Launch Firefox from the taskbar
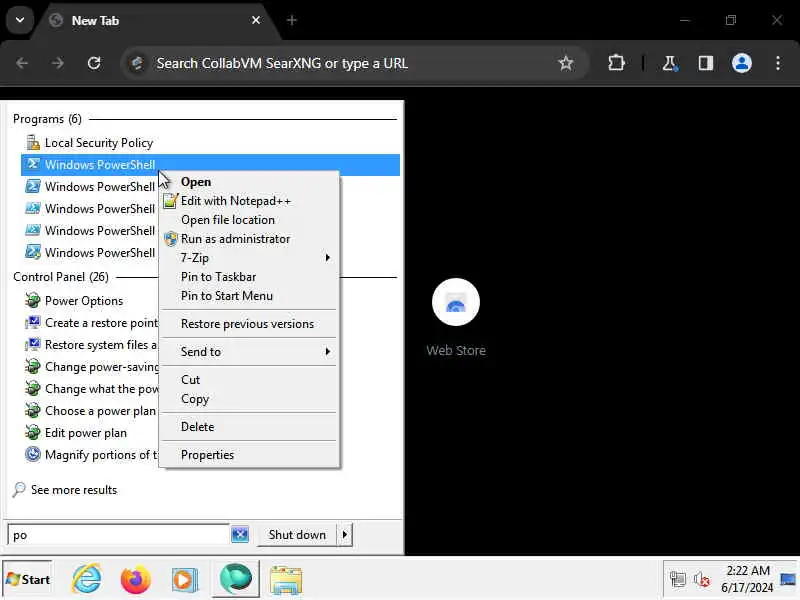 point(136,580)
